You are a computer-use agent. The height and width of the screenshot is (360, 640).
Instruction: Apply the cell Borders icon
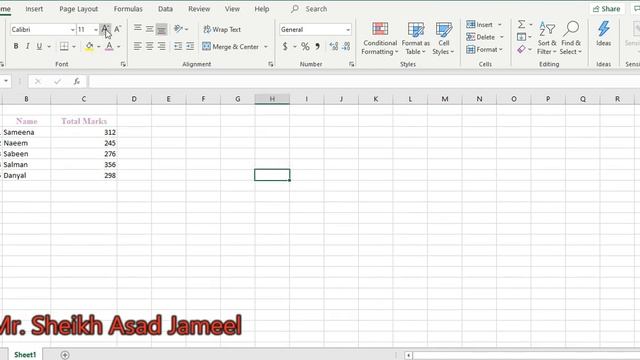tap(64, 46)
